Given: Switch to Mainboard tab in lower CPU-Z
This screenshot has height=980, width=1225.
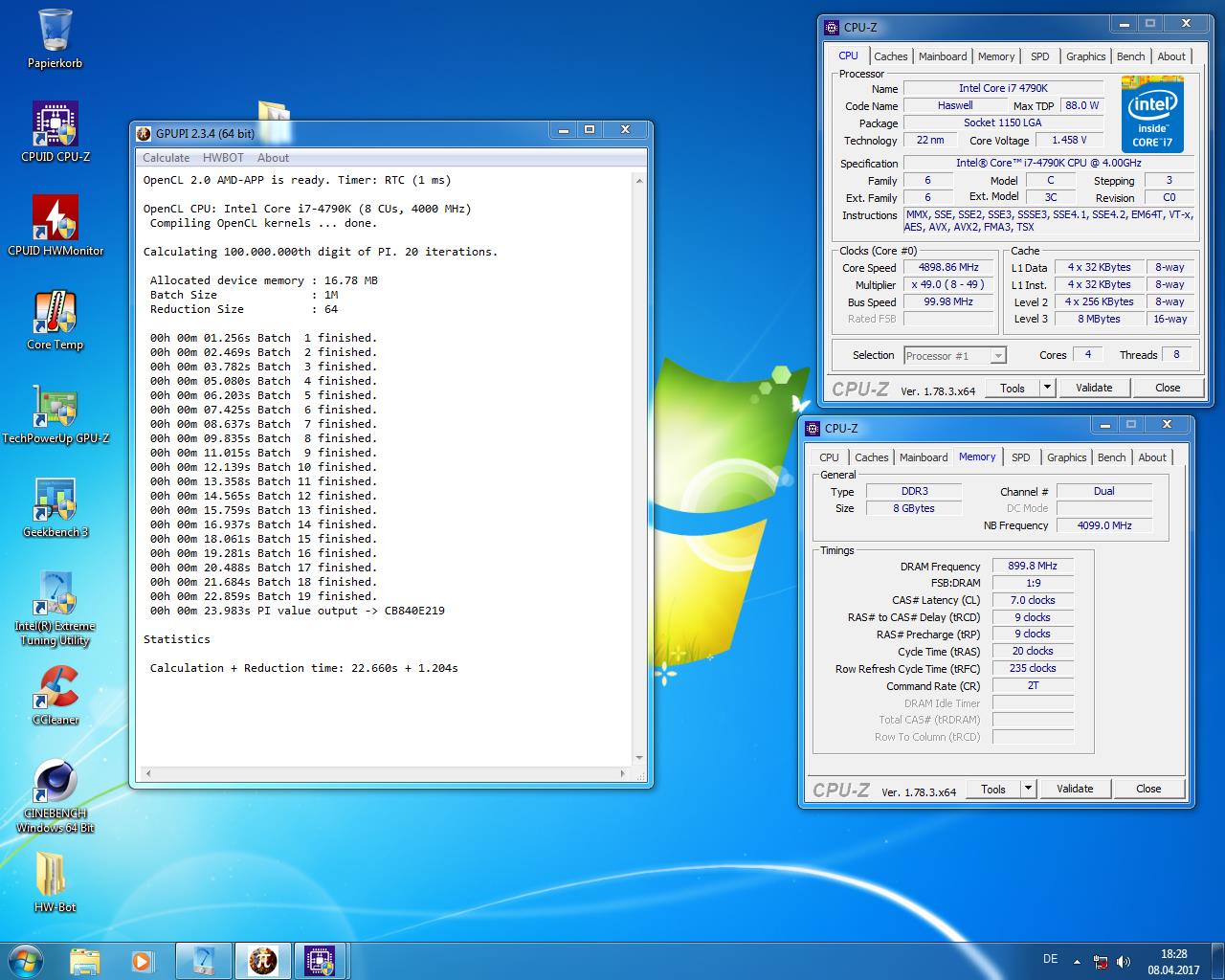Looking at the screenshot, I should (924, 457).
